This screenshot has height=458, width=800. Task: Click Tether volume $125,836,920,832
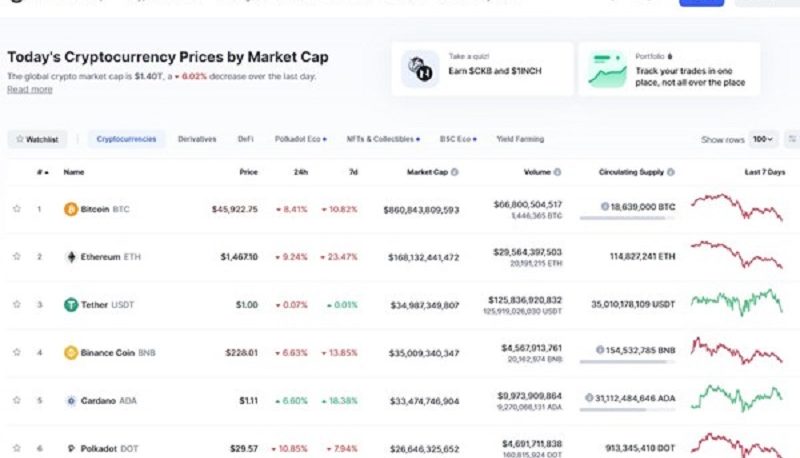tap(525, 300)
